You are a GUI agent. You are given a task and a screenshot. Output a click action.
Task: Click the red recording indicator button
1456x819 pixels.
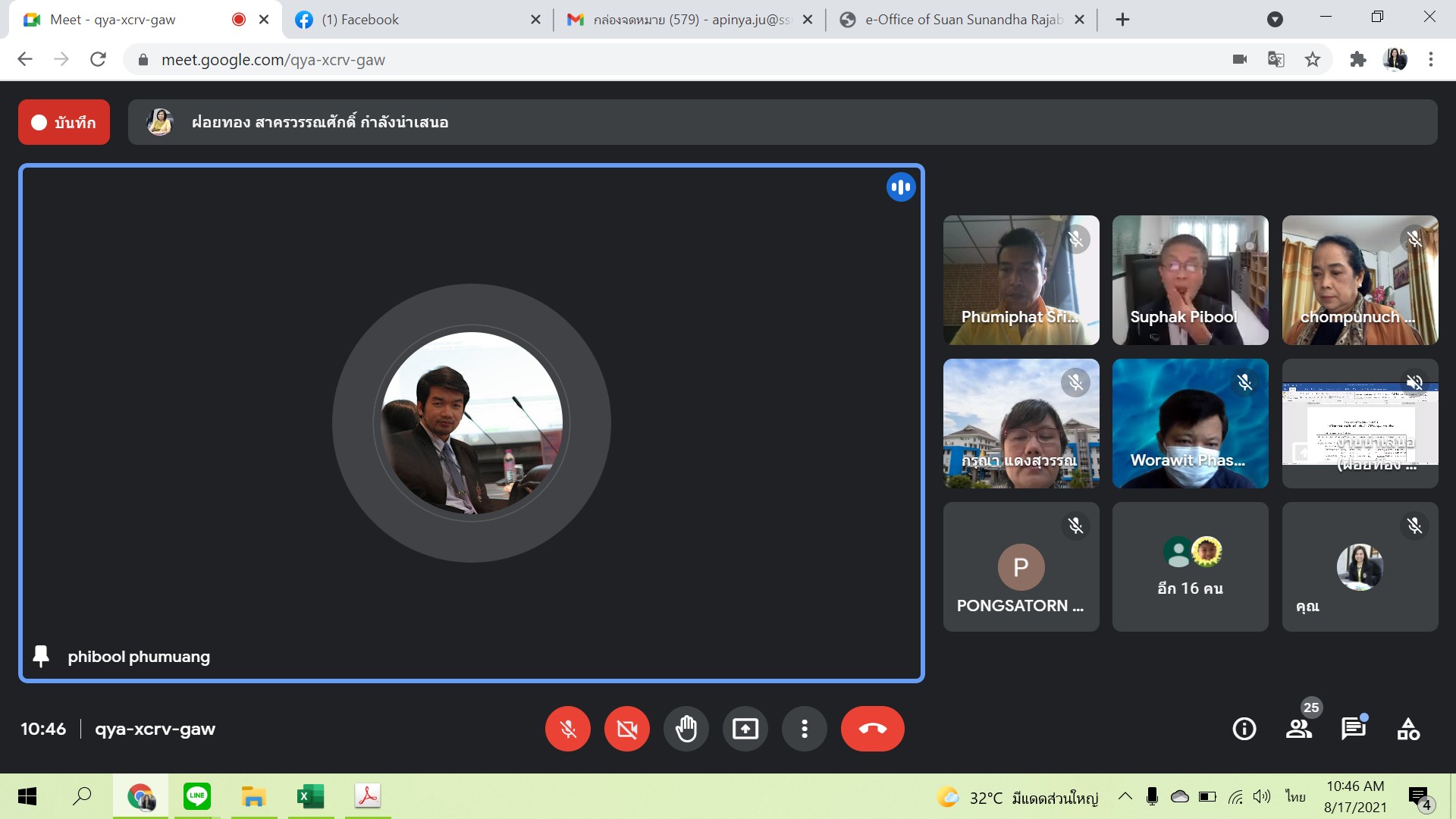point(64,122)
